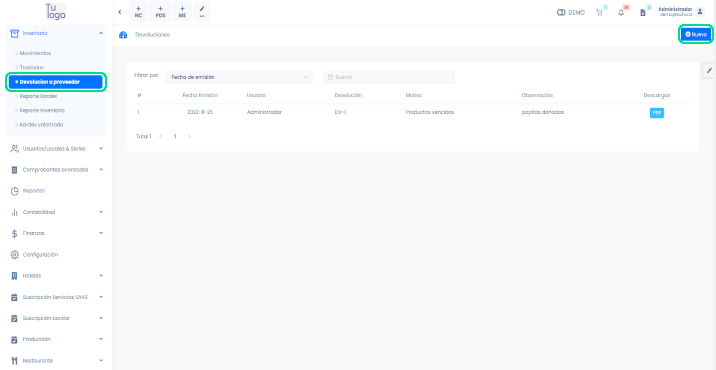Click the dashboard gauge icon beside Devoluciones
The width and height of the screenshot is (716, 370).
point(123,35)
